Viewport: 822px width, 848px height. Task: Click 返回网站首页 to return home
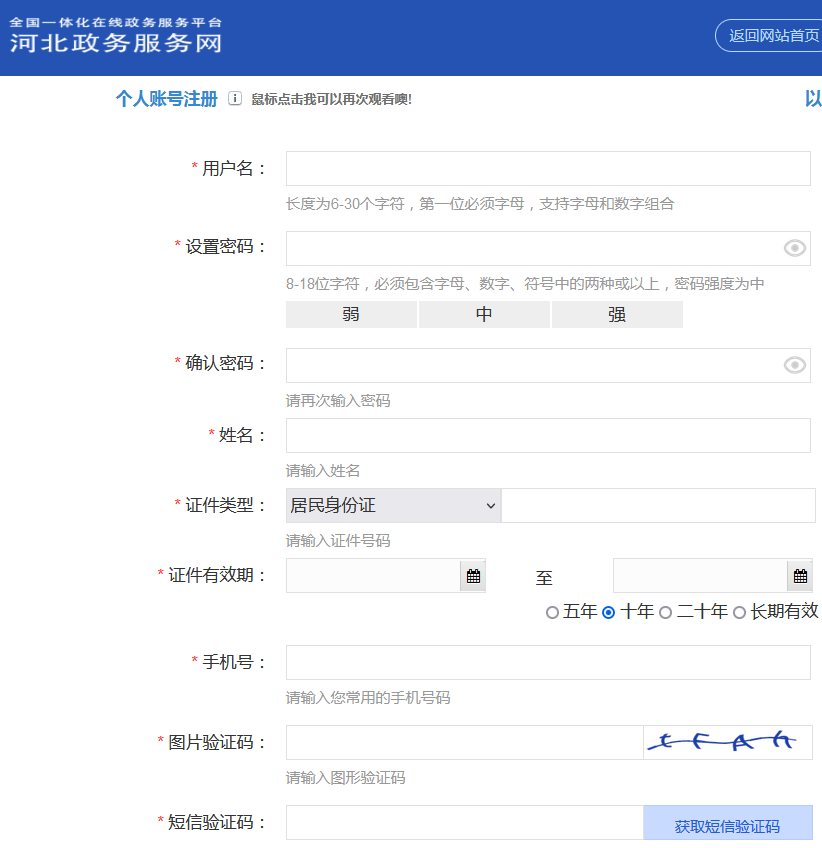coord(777,35)
